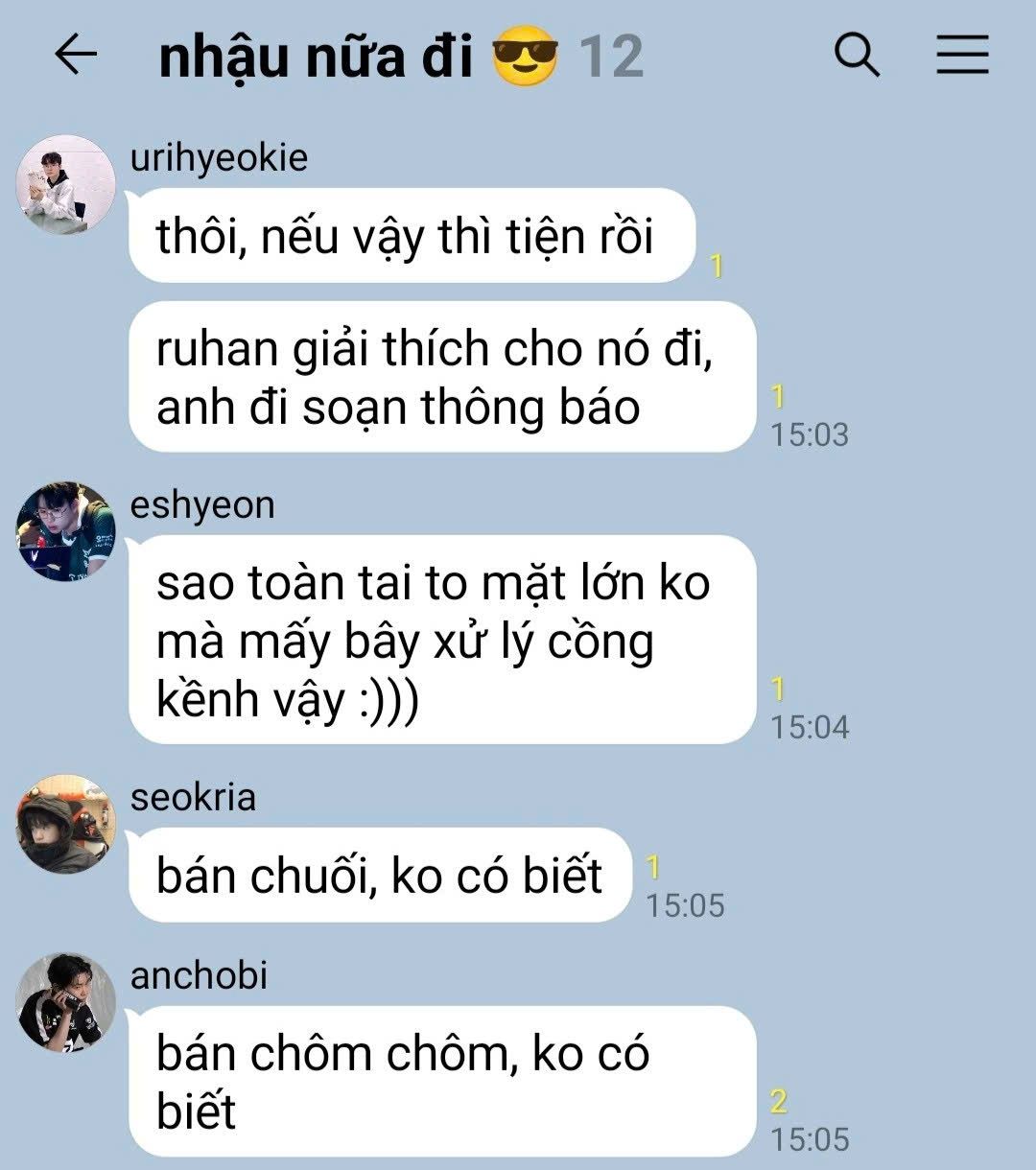The width and height of the screenshot is (1036, 1170).
Task: Open eshyeon's avatar
Action: point(66,531)
